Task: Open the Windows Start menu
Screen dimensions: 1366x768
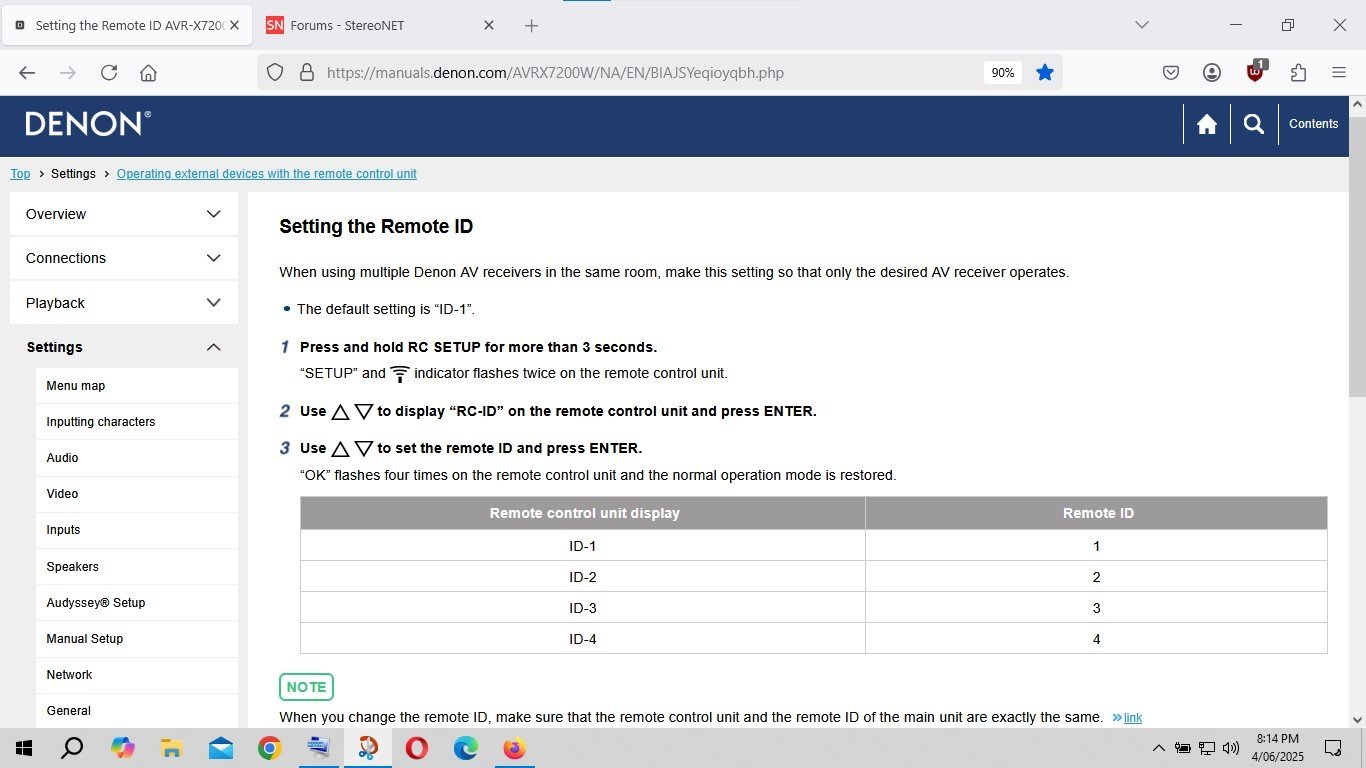Action: pos(24,748)
